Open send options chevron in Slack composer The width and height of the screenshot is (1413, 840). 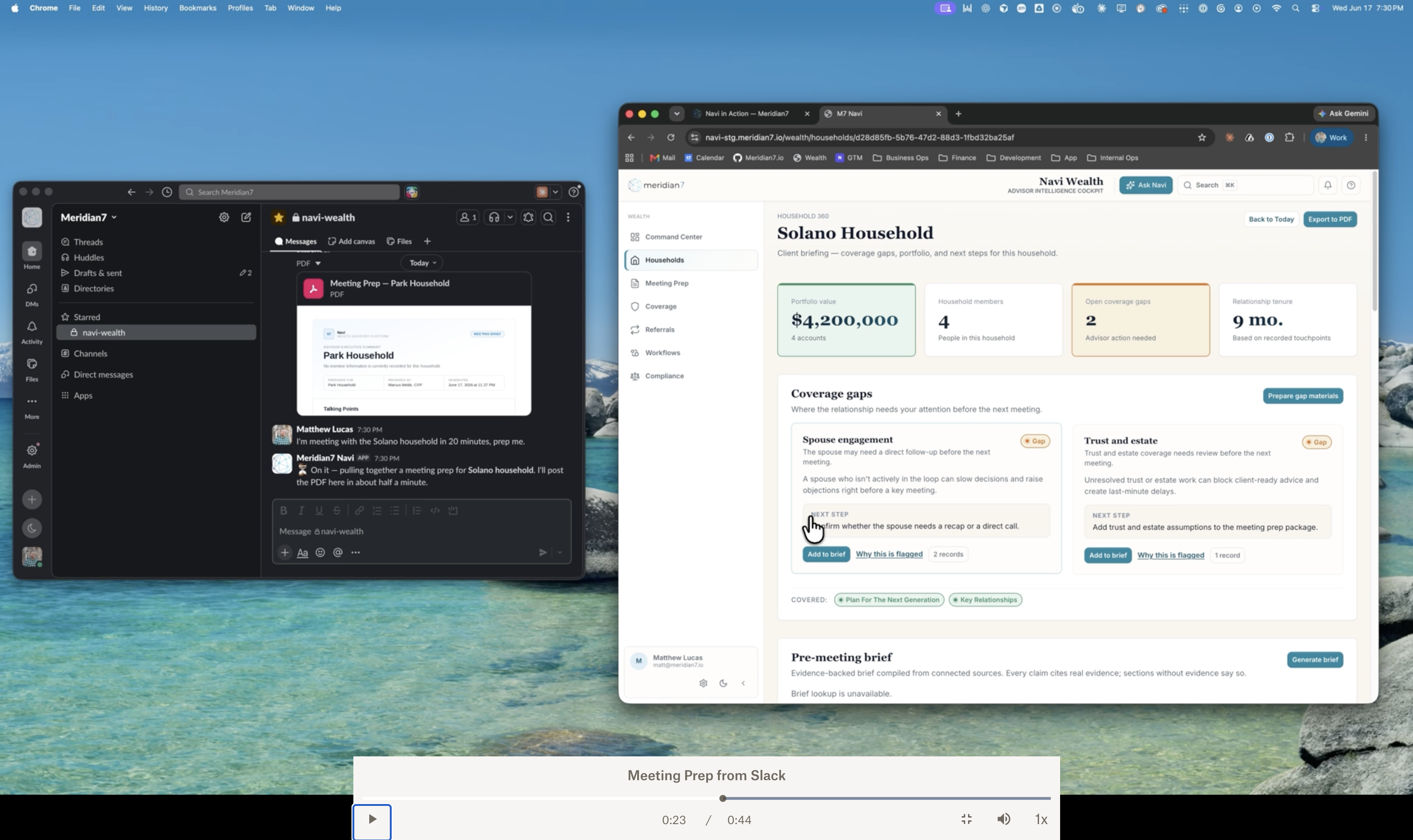tap(559, 553)
